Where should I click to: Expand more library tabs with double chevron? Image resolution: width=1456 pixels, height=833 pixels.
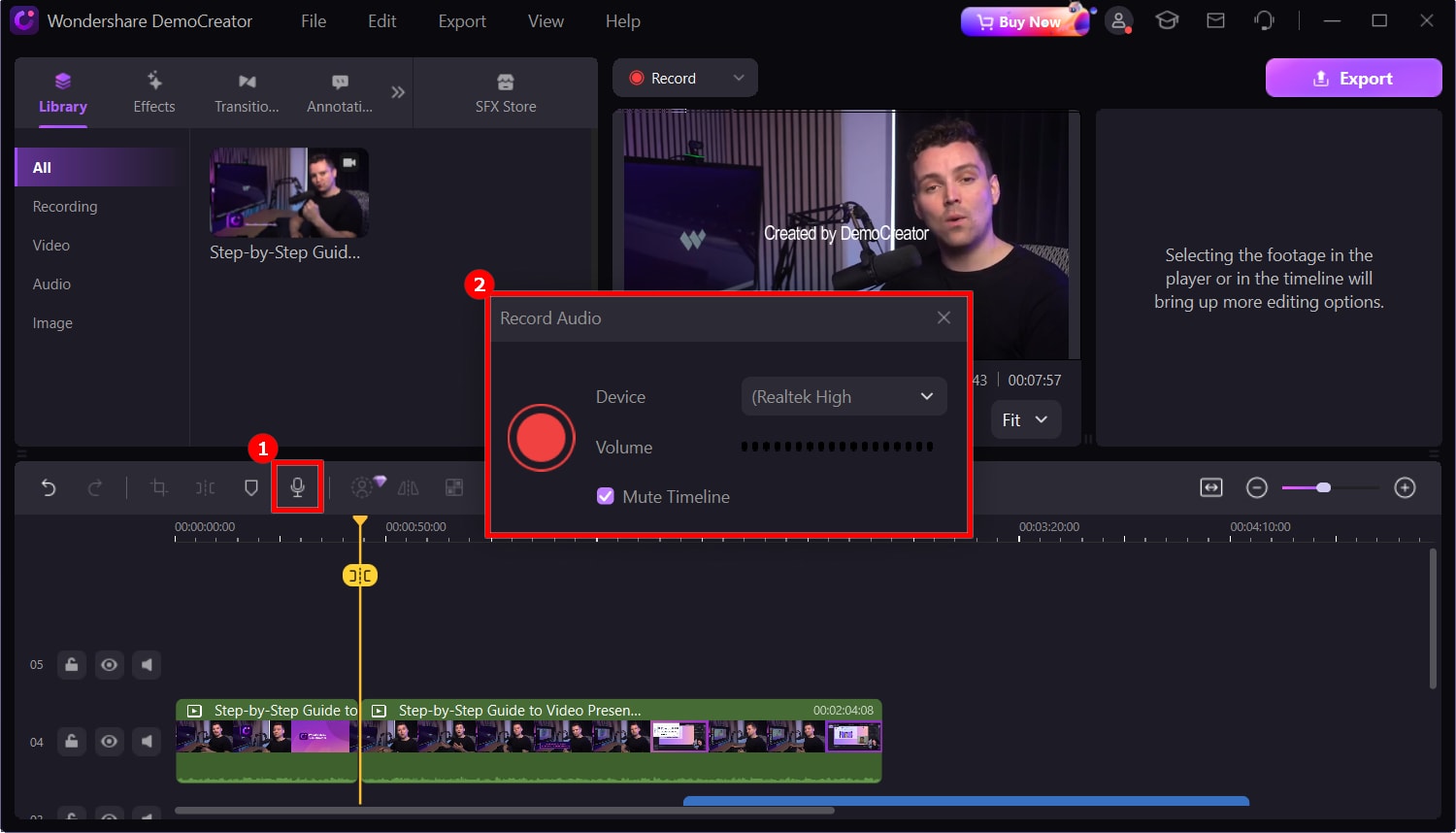pos(398,92)
